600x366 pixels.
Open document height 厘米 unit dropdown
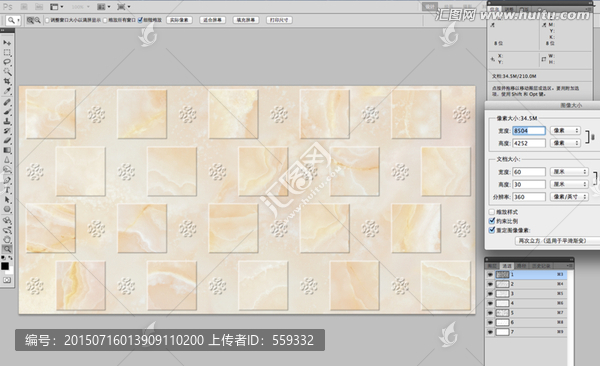(x=569, y=184)
